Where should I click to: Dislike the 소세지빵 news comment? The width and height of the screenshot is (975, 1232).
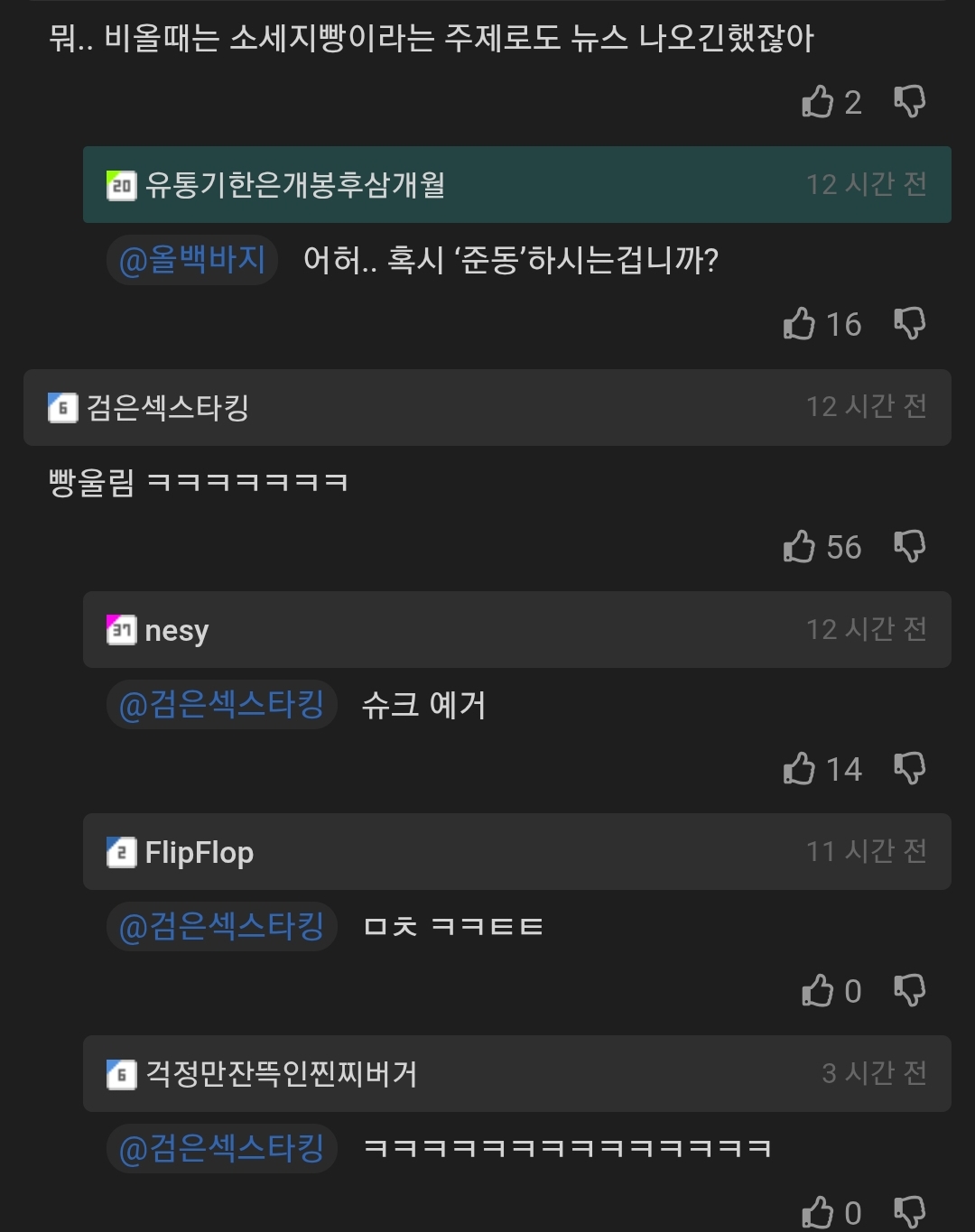[x=910, y=101]
